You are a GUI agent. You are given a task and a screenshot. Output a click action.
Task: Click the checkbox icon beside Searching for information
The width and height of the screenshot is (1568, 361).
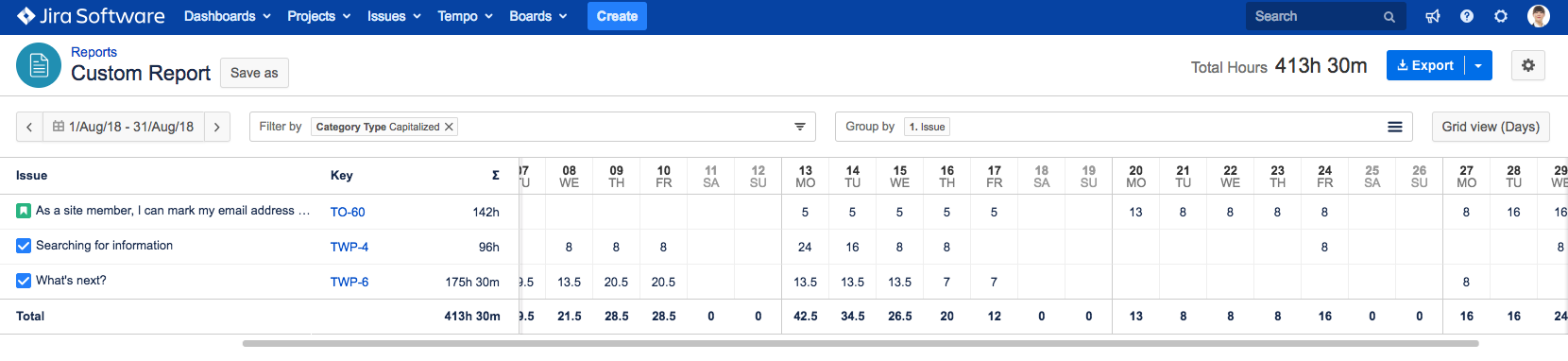pos(24,246)
